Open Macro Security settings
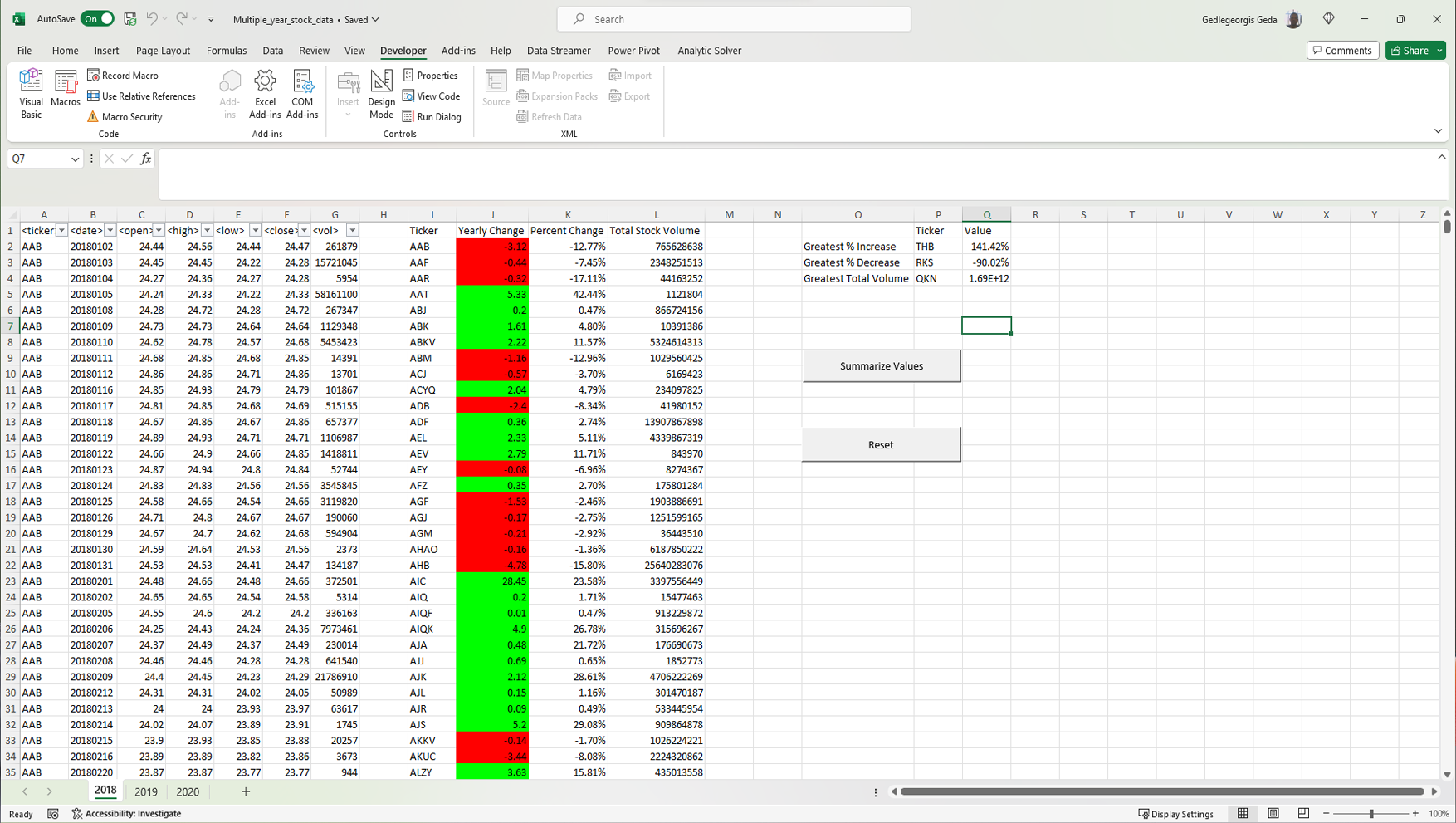Screen dimensions: 1456x823 (x=125, y=117)
